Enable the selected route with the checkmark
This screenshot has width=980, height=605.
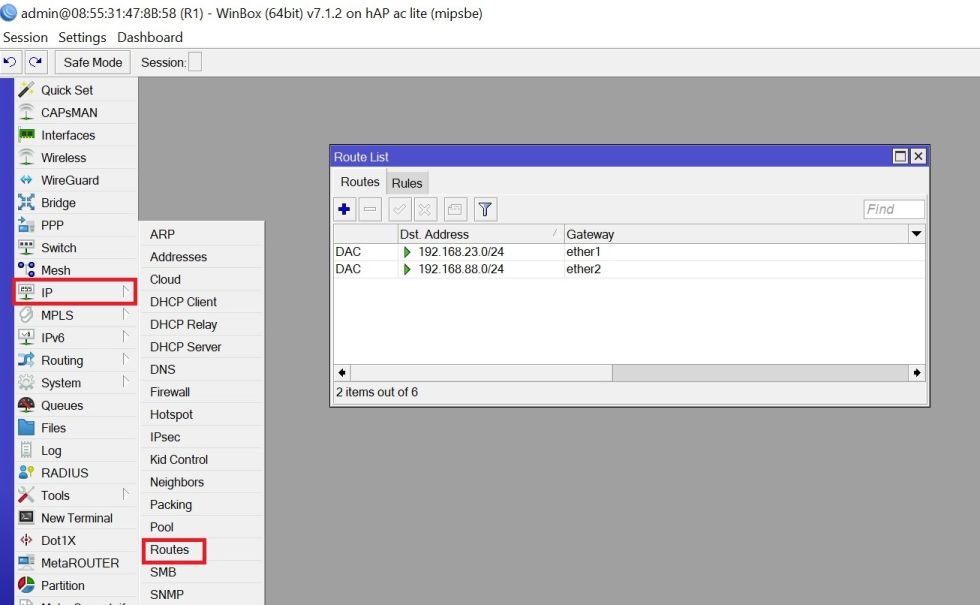pyautogui.click(x=398, y=209)
